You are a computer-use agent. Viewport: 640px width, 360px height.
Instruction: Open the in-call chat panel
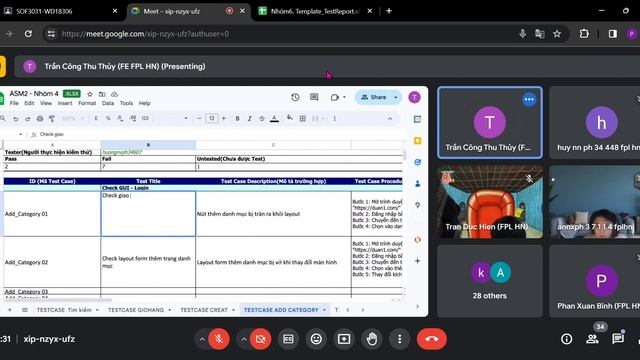coord(618,339)
